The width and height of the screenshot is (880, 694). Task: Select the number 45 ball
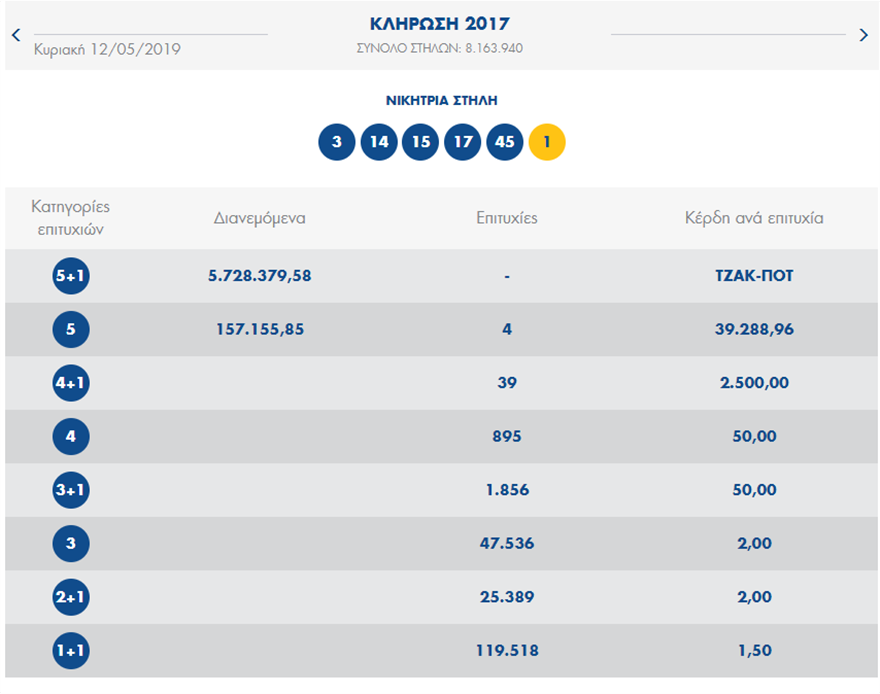(x=504, y=142)
